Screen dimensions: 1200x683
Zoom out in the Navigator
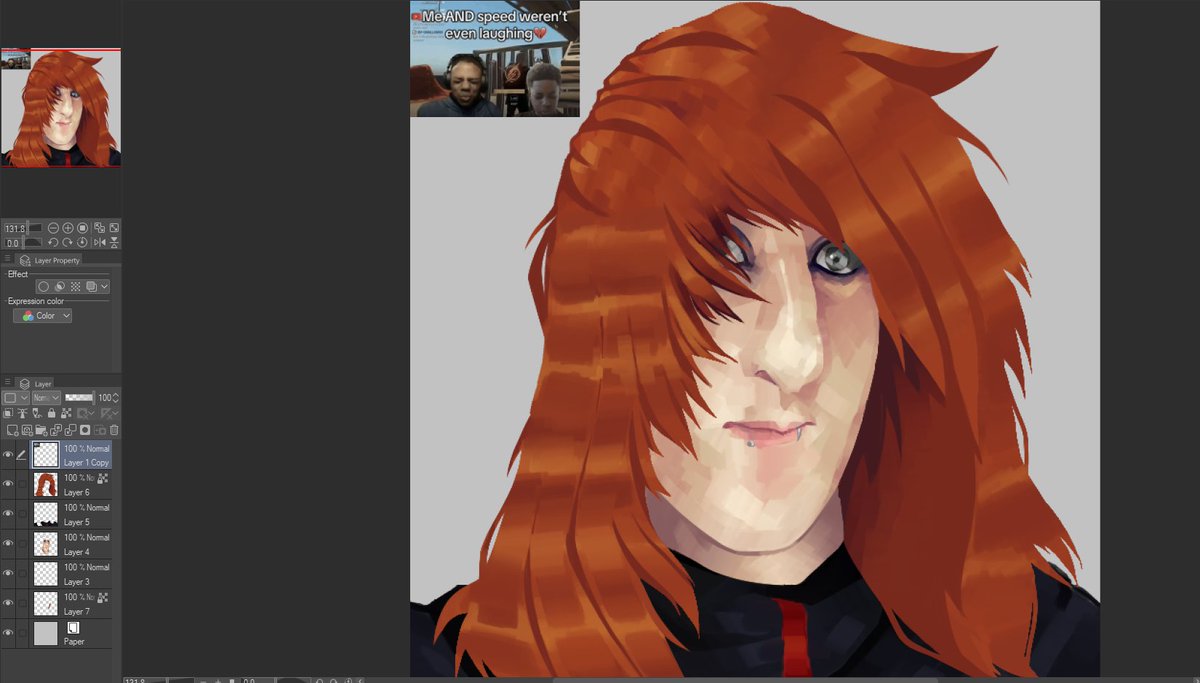coord(53,228)
